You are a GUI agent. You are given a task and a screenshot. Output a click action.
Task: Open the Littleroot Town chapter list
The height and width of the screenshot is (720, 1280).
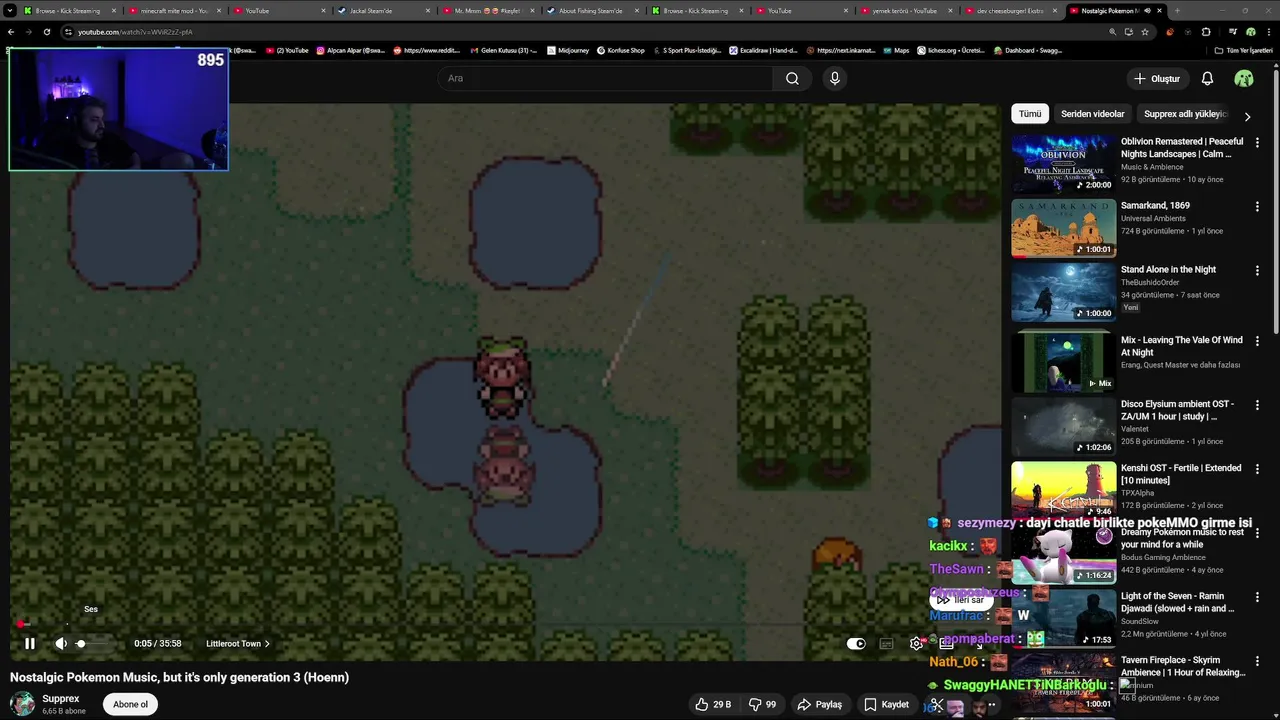238,644
